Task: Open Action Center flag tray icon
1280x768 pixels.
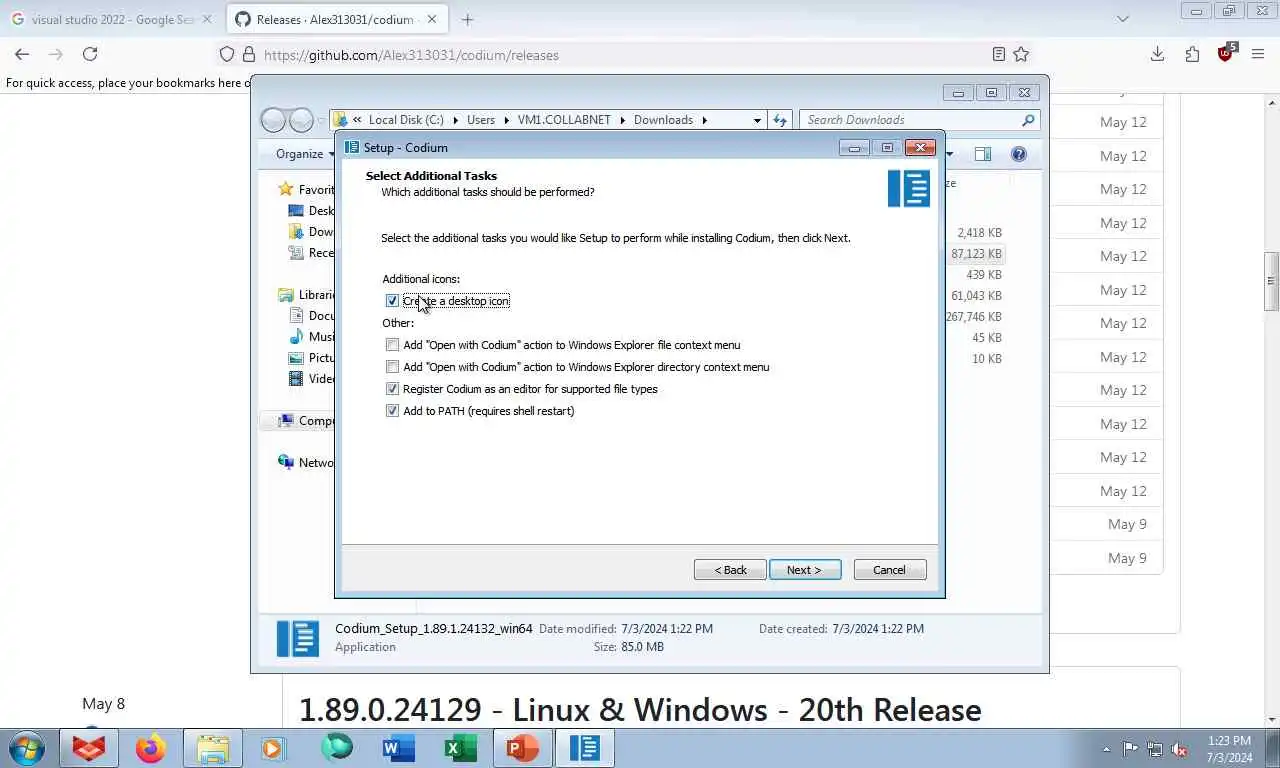Action: click(1130, 749)
